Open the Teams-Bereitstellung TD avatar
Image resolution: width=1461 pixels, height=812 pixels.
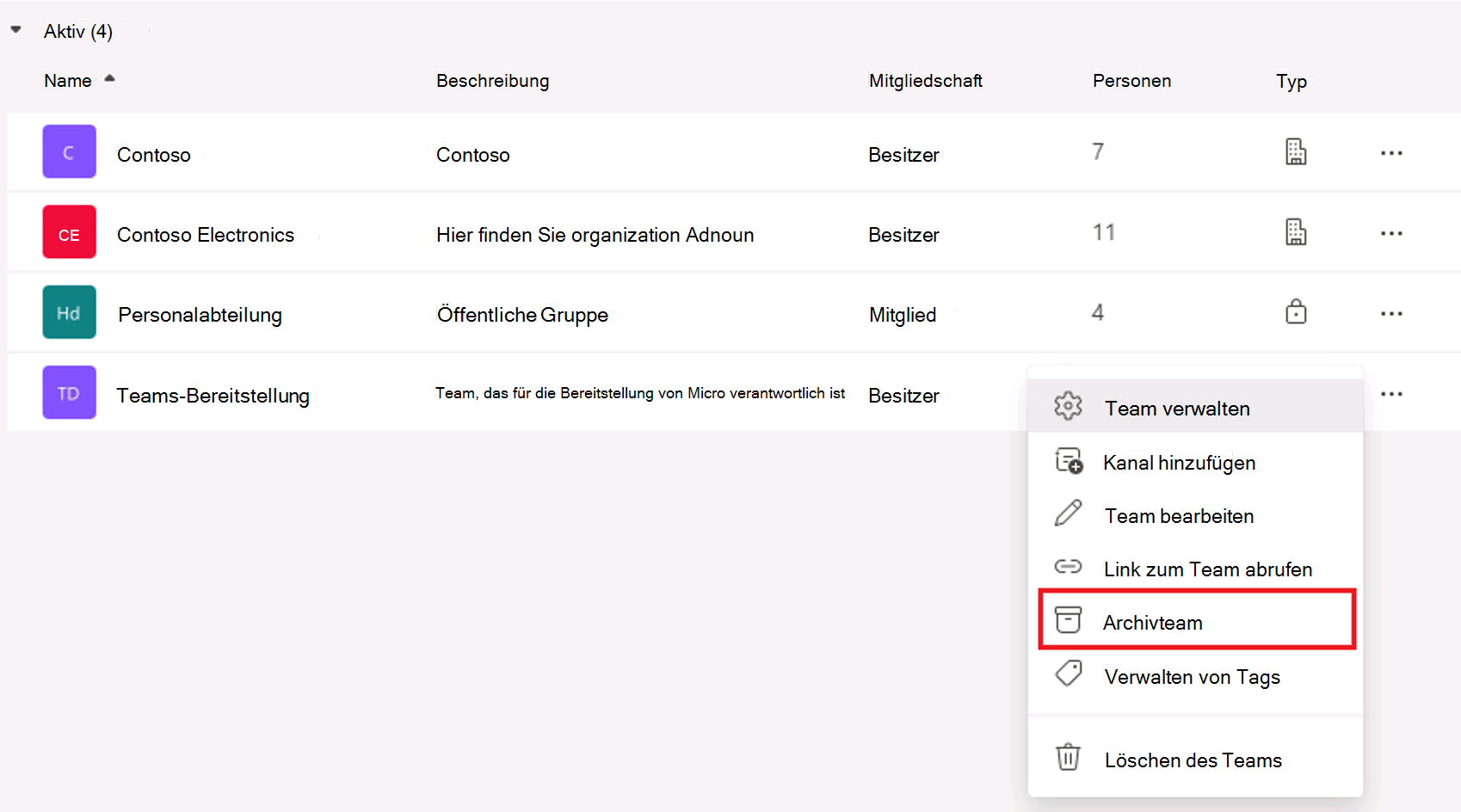(69, 392)
